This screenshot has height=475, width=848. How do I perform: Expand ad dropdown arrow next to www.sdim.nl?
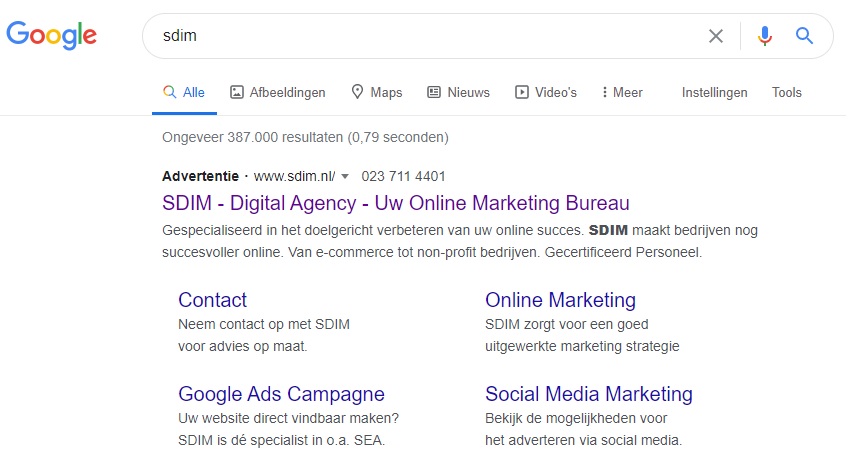(x=345, y=176)
